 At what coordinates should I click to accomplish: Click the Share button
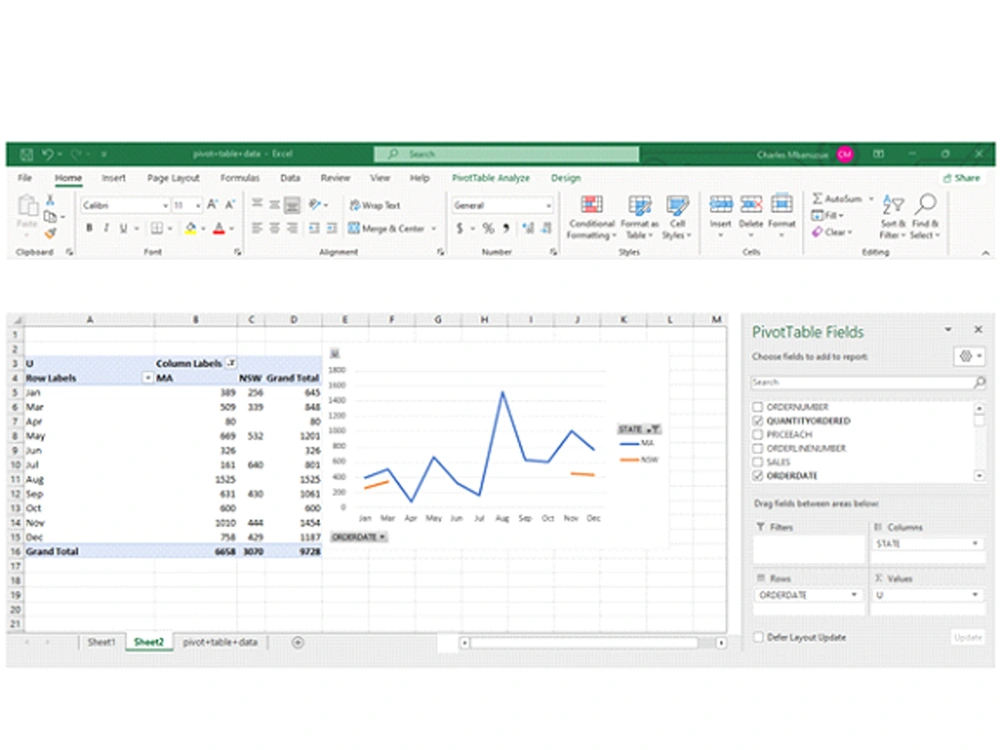coord(962,178)
